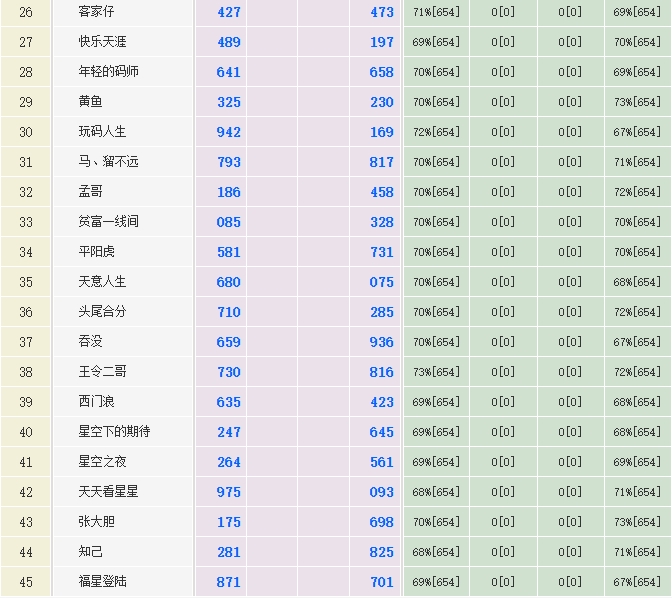Open the 贫富一线间 user link
Viewport: 672px width, 598px height.
tap(108, 222)
